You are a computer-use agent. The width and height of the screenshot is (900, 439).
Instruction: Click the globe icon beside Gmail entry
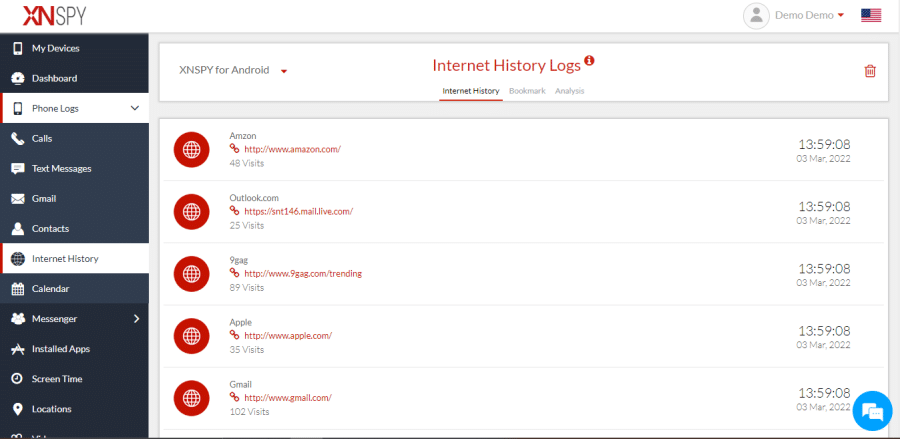click(x=191, y=398)
